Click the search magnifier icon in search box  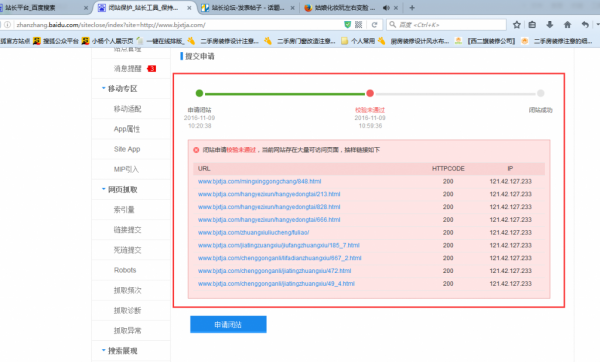[393, 25]
